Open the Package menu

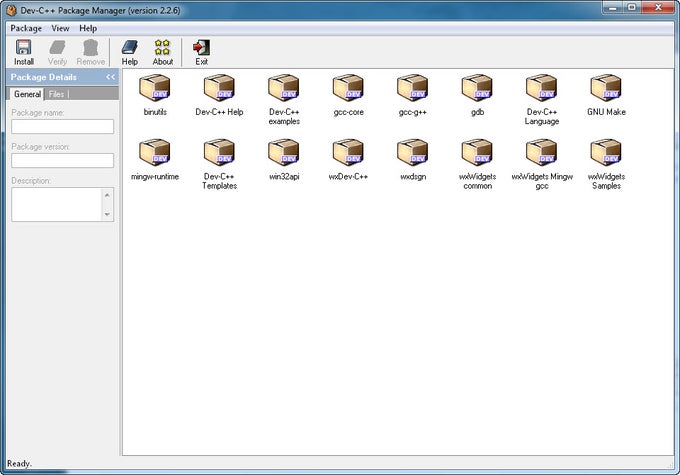[x=26, y=28]
